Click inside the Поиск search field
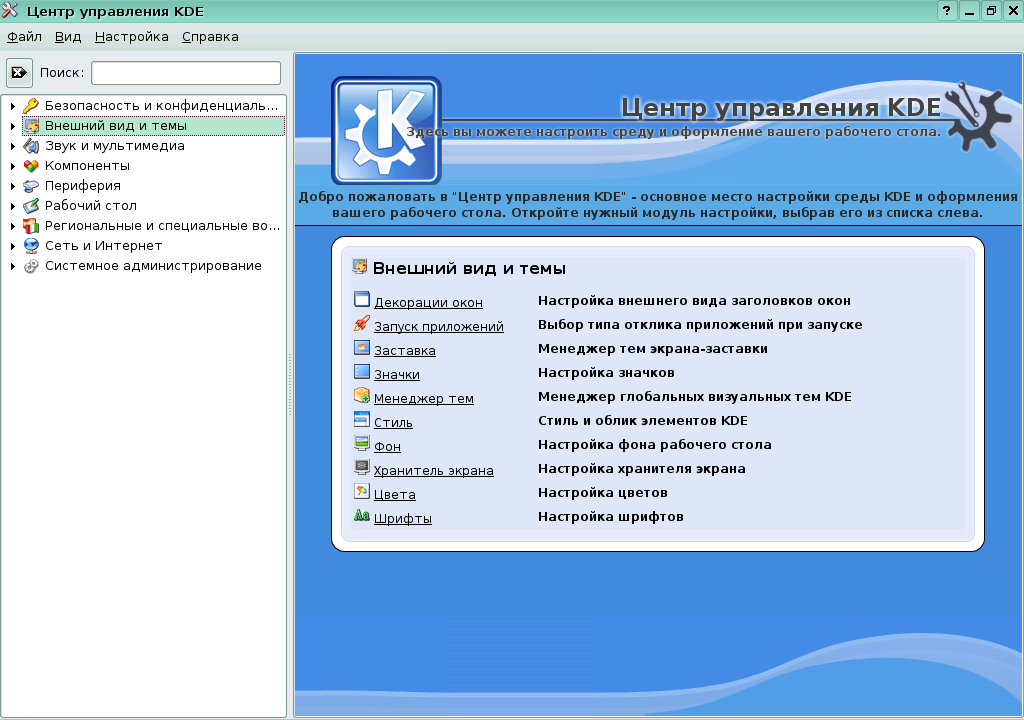The height and width of the screenshot is (720, 1024). click(185, 72)
